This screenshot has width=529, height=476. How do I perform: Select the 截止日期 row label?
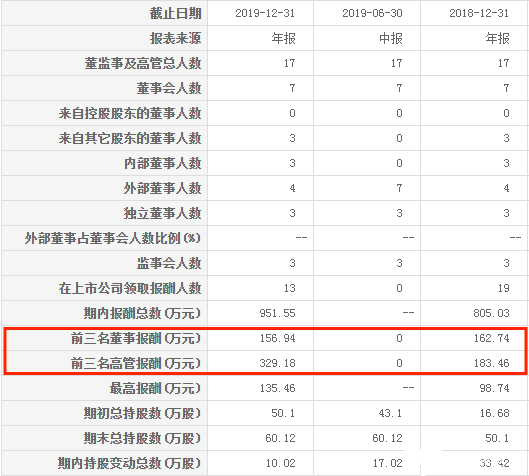tap(175, 13)
